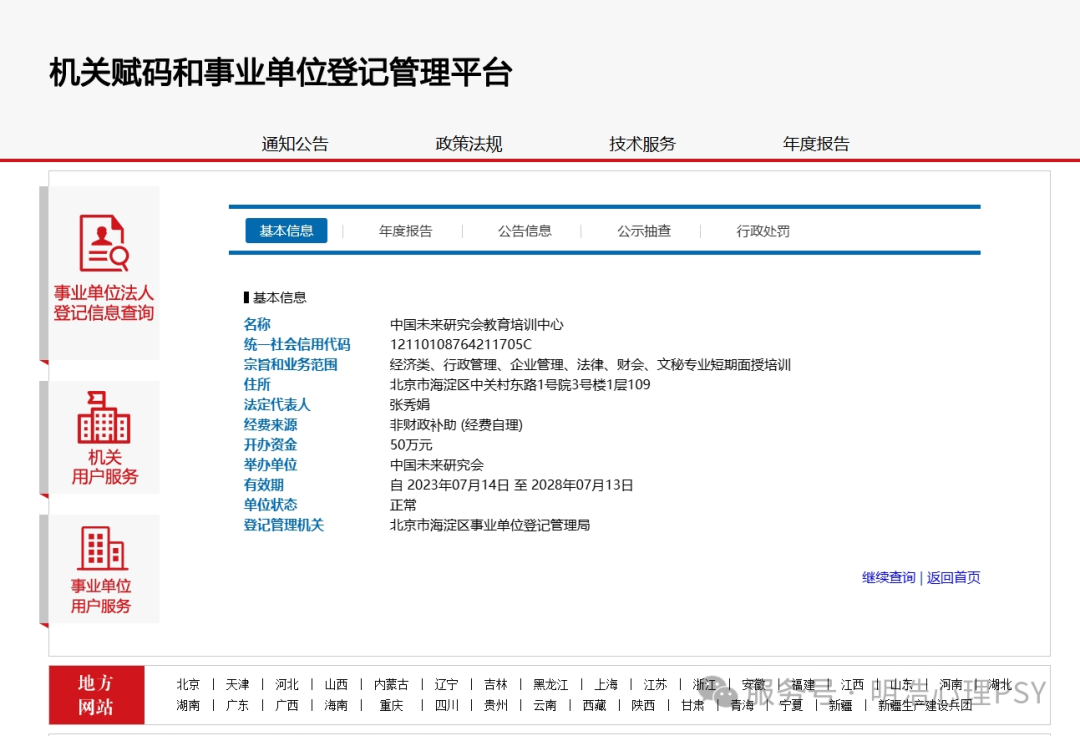The width and height of the screenshot is (1080, 736).
Task: Open 年度报告 in the top navigation
Action: click(x=816, y=144)
